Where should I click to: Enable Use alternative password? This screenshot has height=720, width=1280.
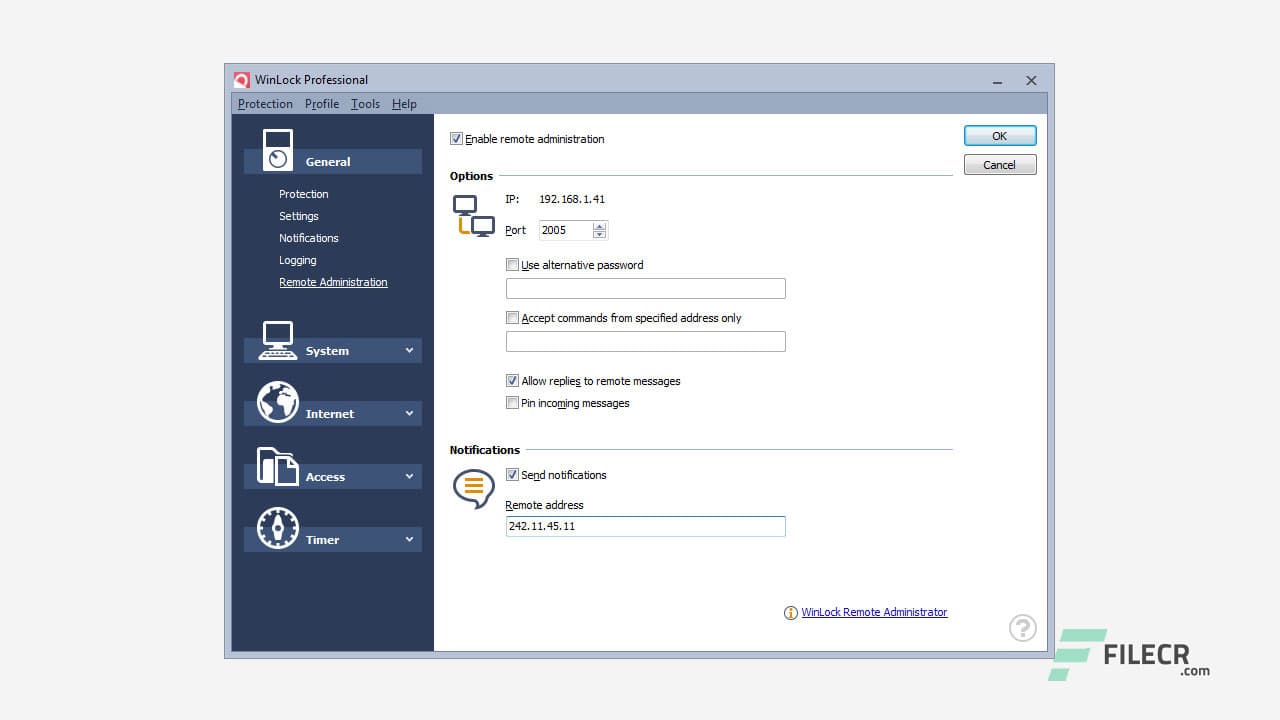512,264
